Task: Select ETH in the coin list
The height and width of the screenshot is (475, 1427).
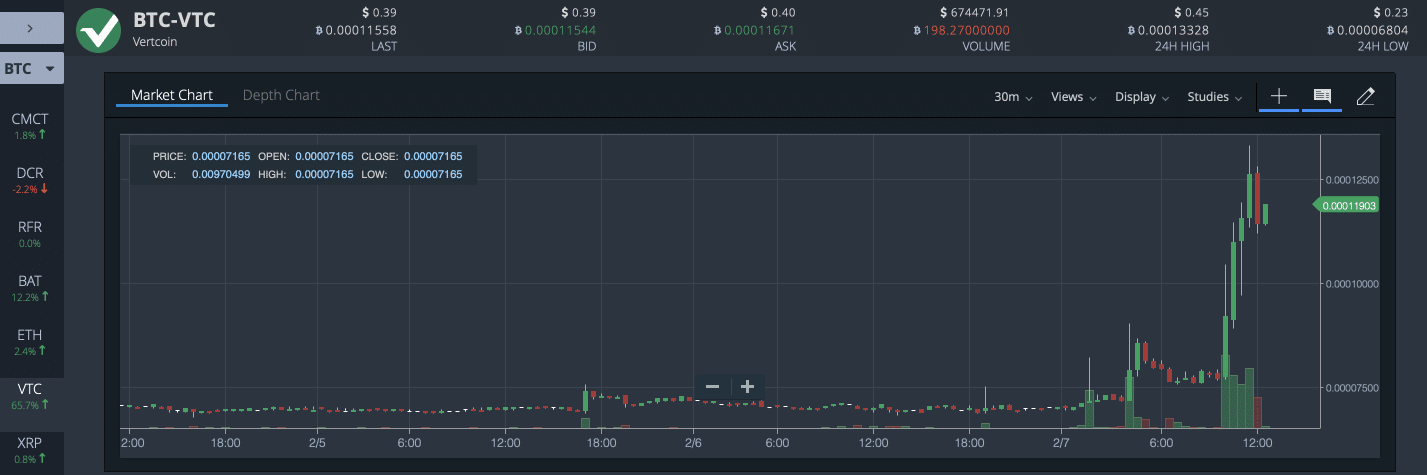Action: (x=30, y=341)
